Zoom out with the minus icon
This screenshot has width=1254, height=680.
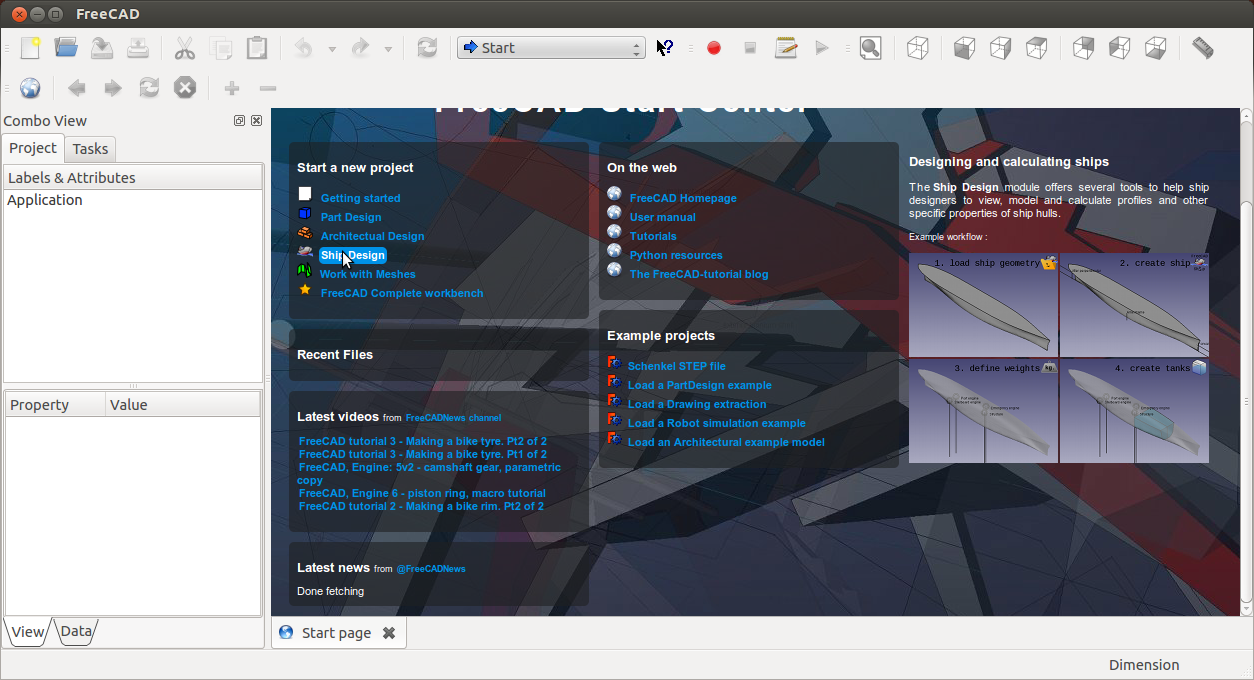coord(268,88)
